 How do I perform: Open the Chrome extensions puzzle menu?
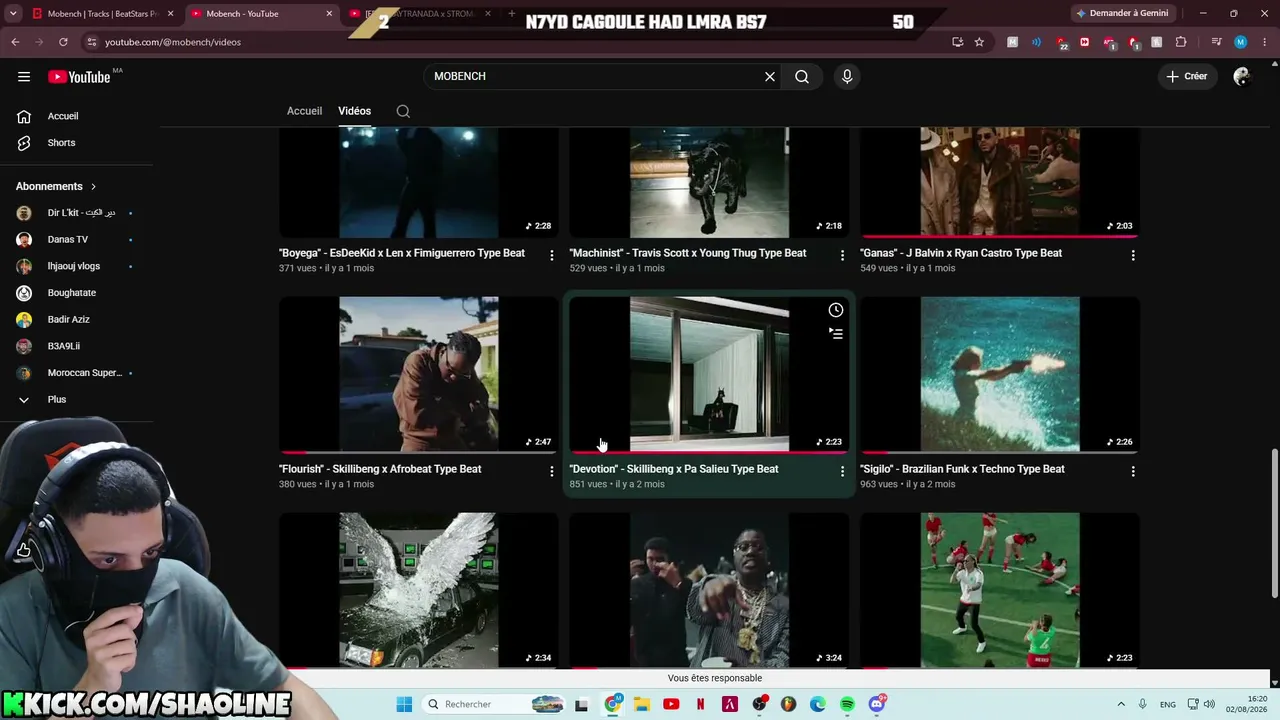pyautogui.click(x=1181, y=42)
